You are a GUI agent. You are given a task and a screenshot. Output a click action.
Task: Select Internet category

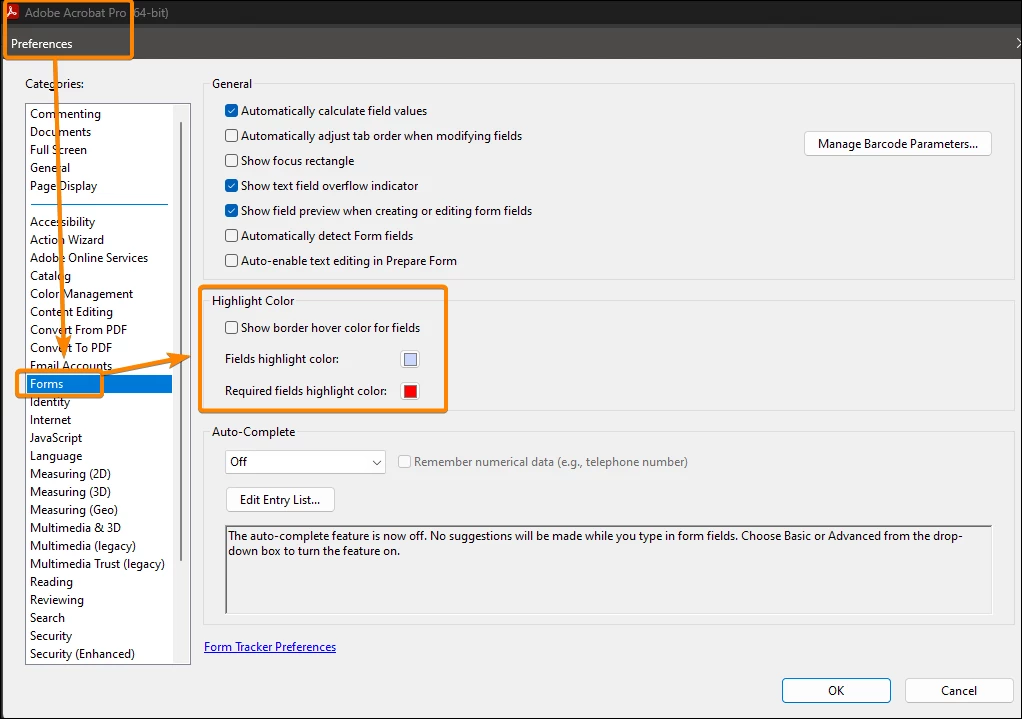click(50, 420)
